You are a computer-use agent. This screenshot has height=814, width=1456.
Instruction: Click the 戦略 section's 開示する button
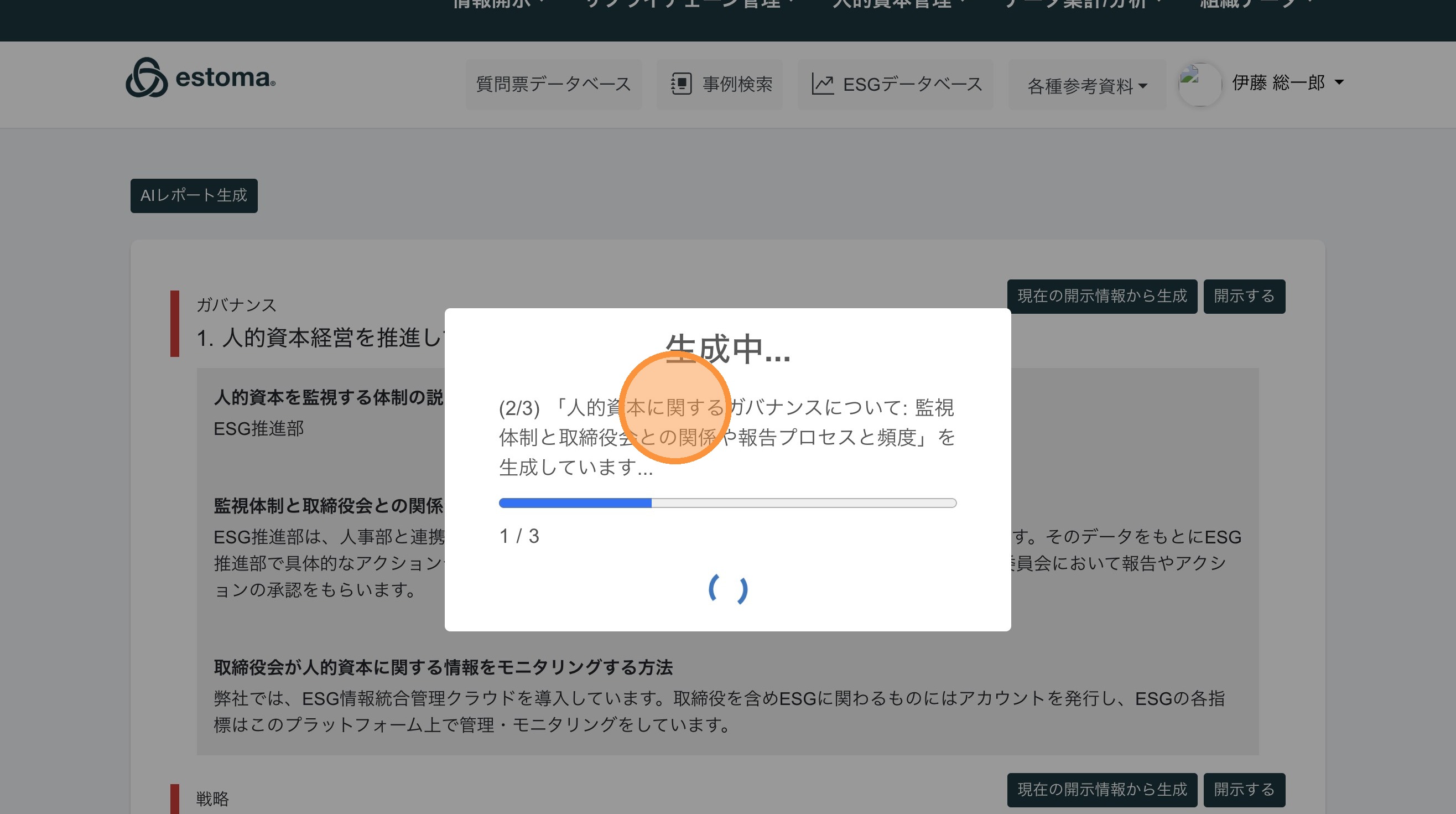1244,790
